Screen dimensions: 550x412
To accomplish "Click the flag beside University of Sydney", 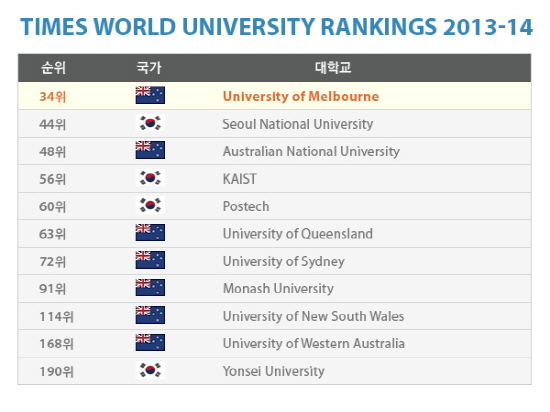I will (150, 260).
